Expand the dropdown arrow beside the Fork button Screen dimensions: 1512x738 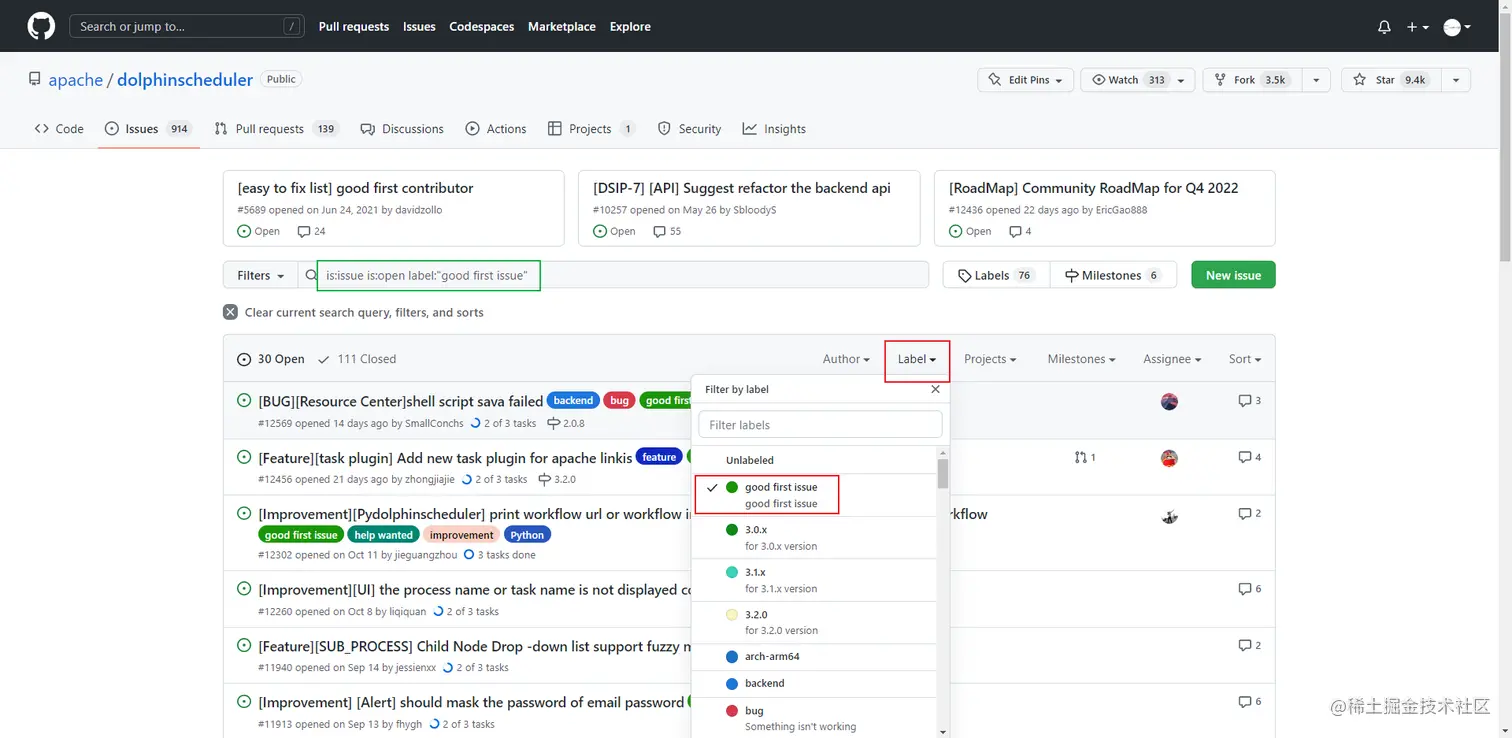(x=1316, y=80)
